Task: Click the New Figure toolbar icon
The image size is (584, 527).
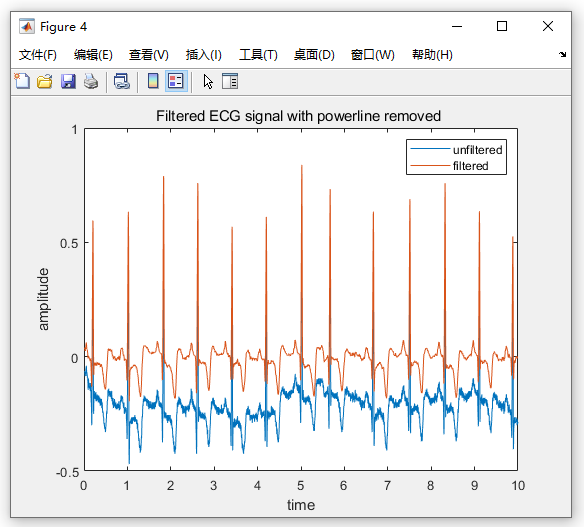Action: tap(22, 81)
